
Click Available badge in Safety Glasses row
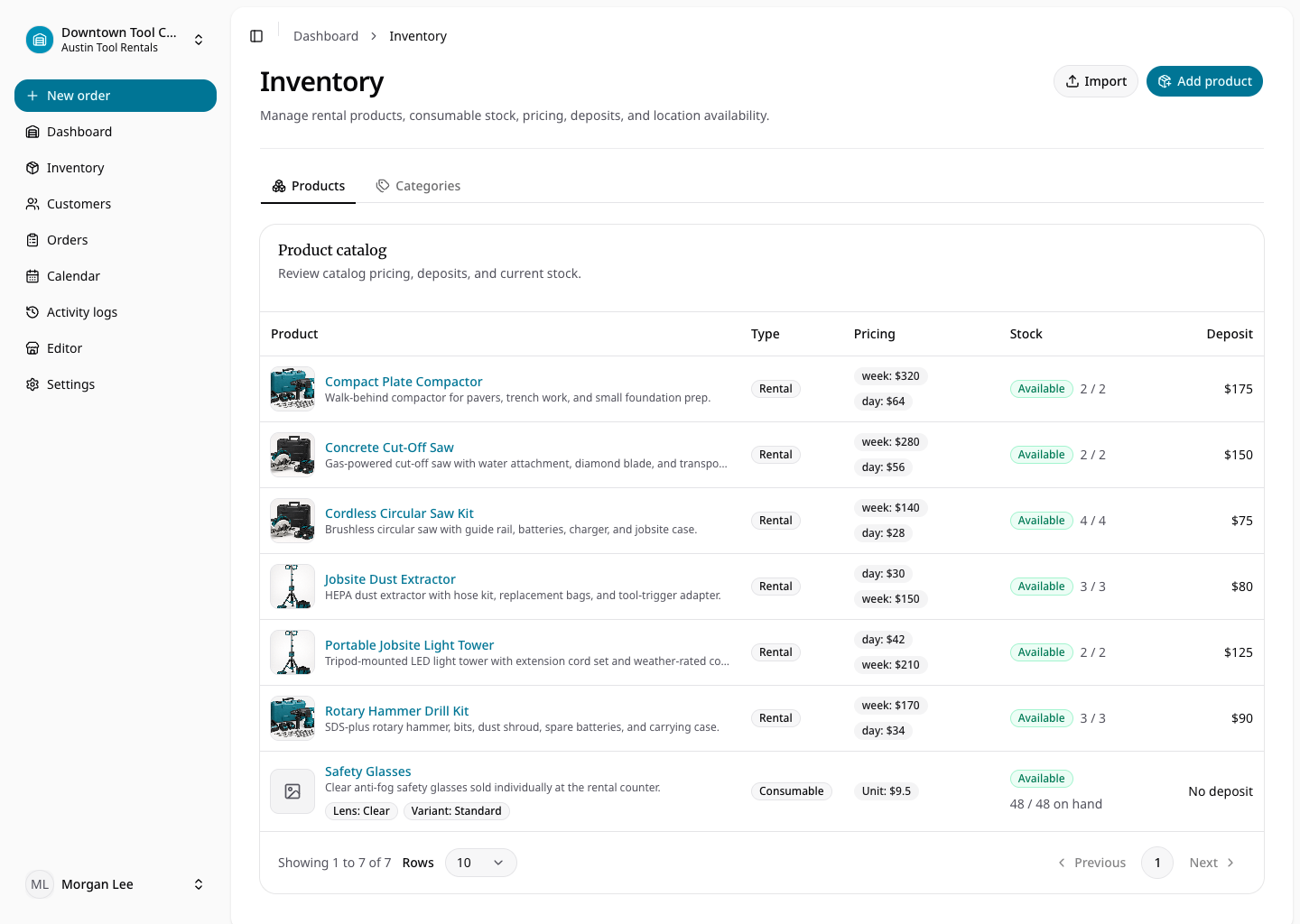pos(1041,779)
